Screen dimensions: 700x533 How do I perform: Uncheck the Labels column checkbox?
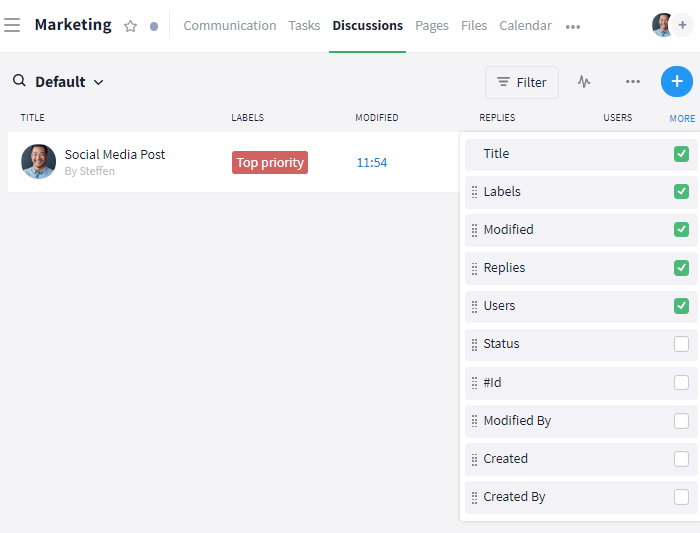[681, 192]
